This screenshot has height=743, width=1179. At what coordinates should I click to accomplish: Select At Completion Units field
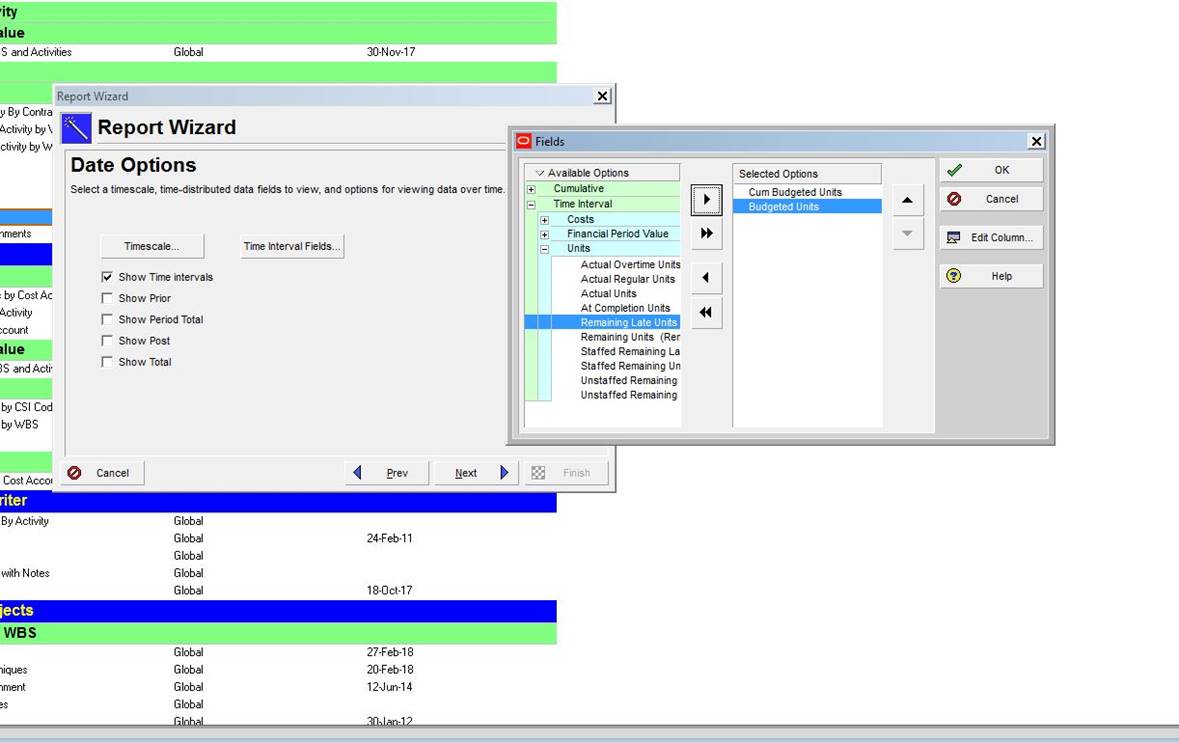(625, 308)
